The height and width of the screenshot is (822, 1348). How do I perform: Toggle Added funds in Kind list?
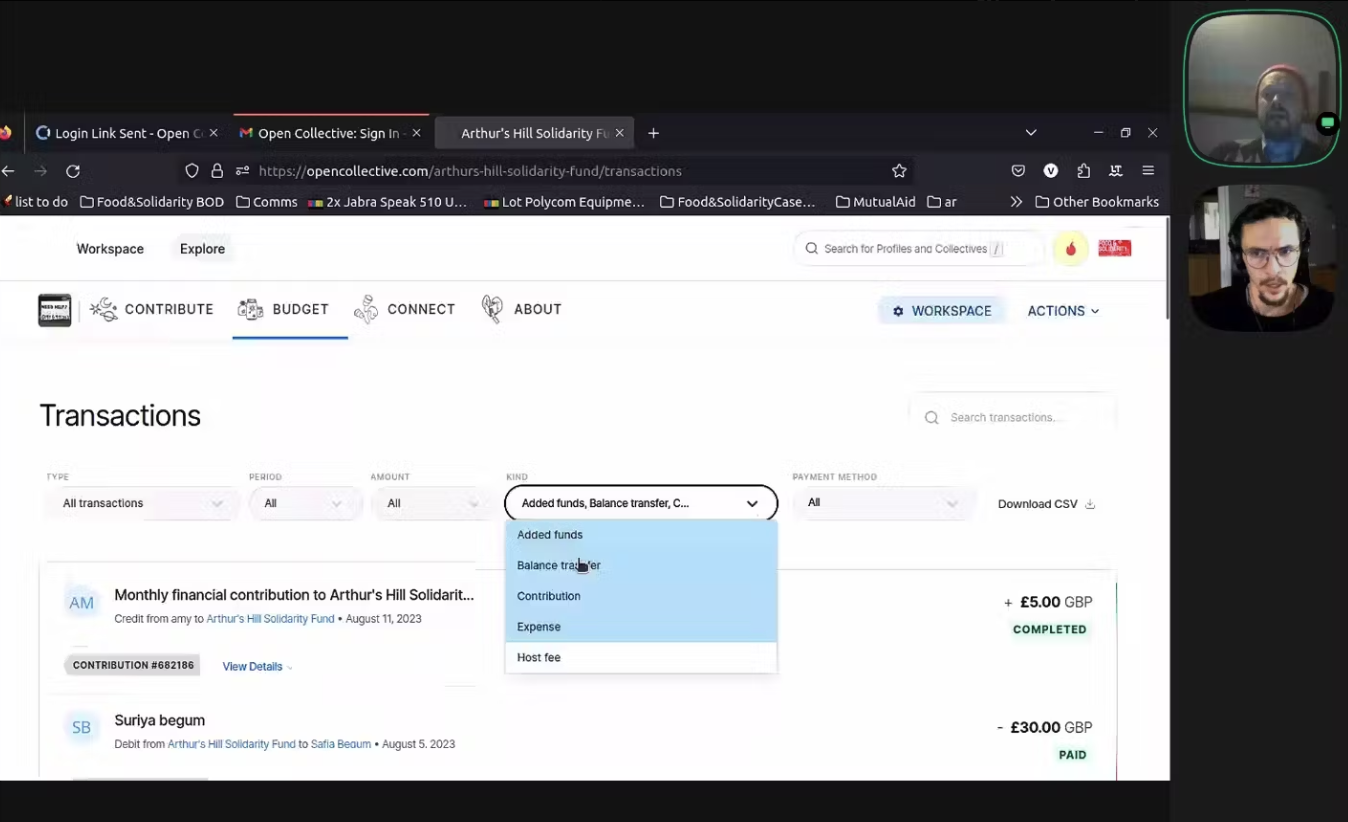(x=641, y=535)
